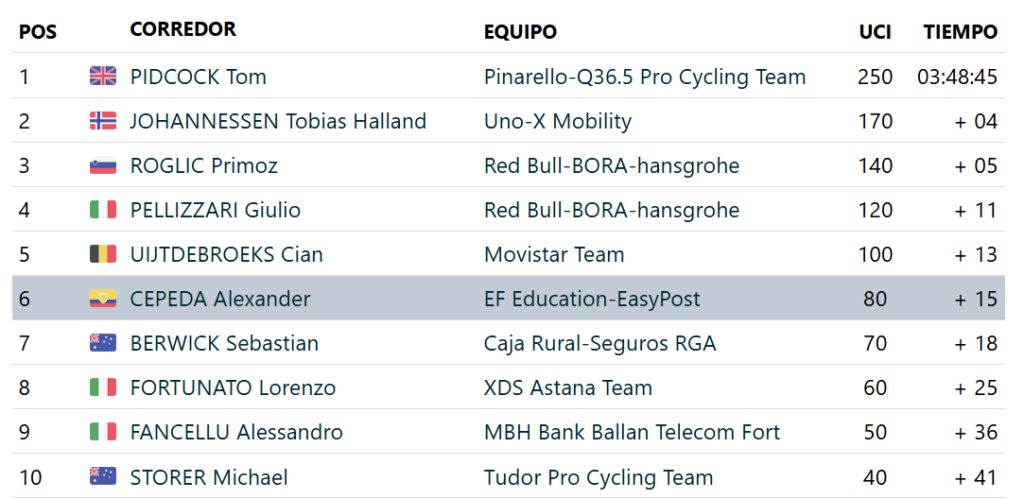1024x499 pixels.
Task: Open rider PIDCOCK Tom's profile
Action: point(198,77)
